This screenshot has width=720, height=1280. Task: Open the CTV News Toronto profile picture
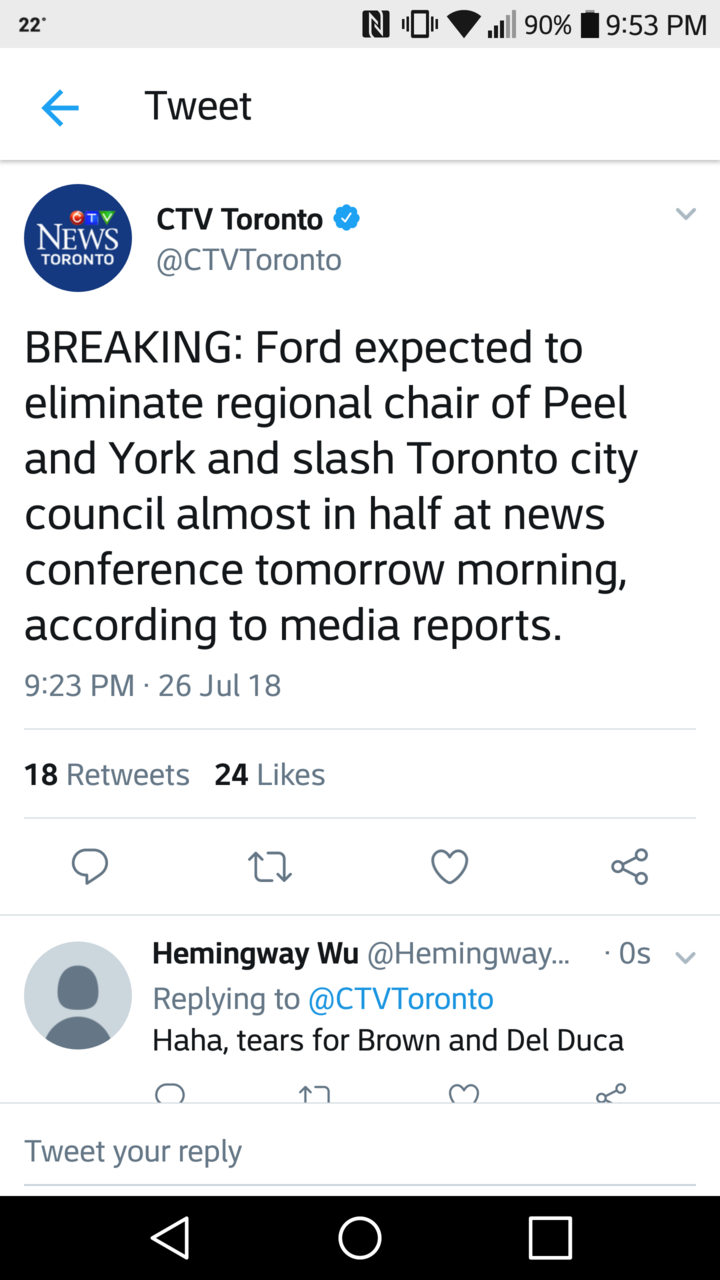78,238
